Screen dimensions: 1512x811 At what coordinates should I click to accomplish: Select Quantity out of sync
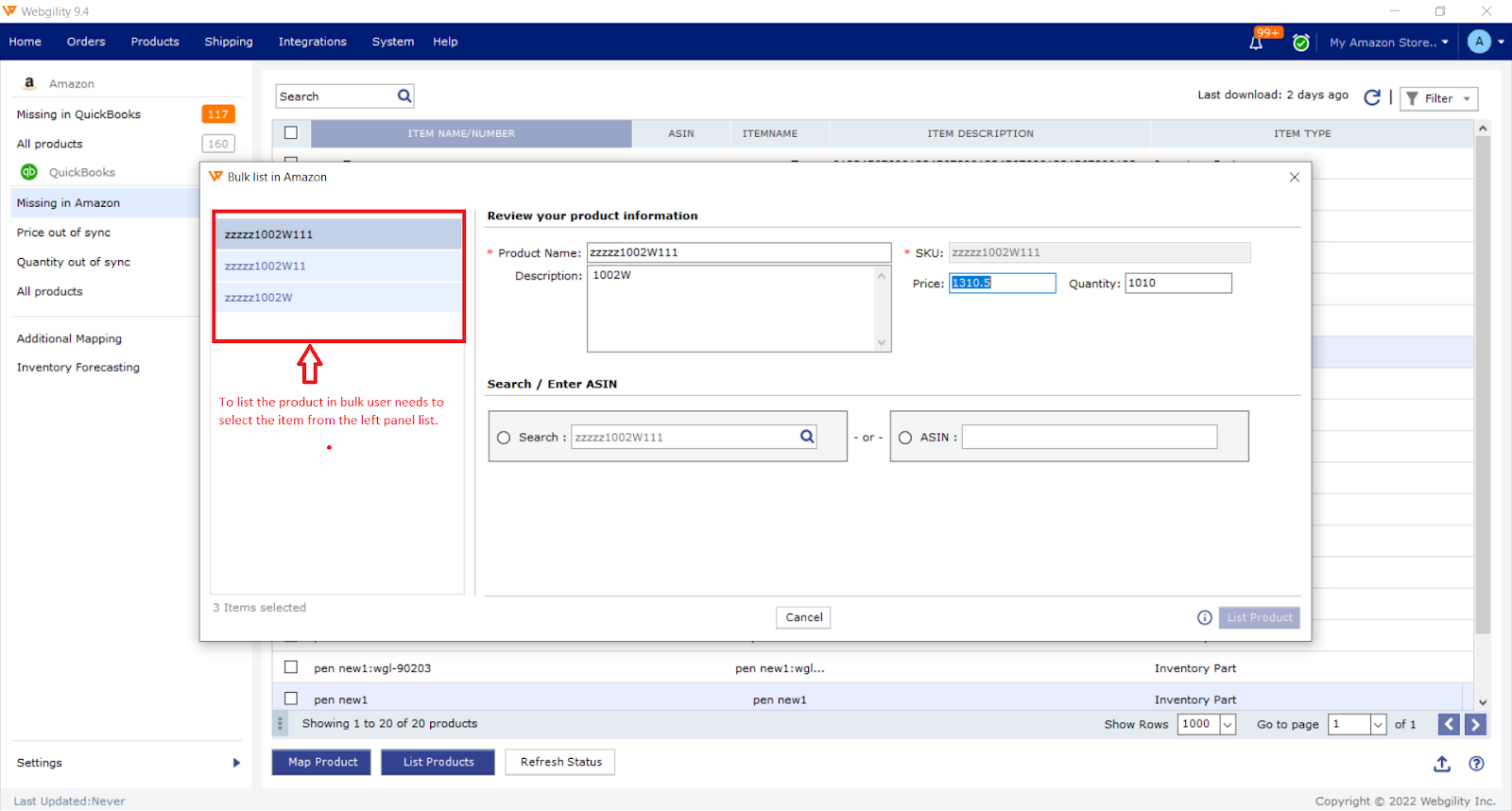[x=74, y=262]
